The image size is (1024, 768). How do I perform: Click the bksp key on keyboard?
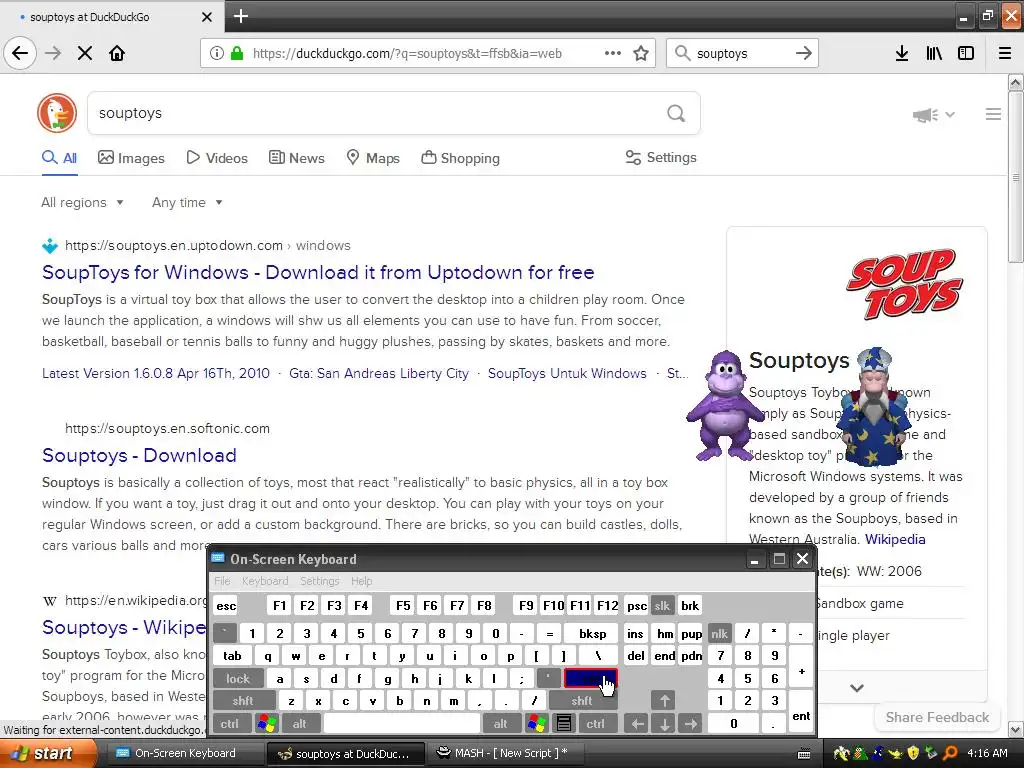[593, 633]
